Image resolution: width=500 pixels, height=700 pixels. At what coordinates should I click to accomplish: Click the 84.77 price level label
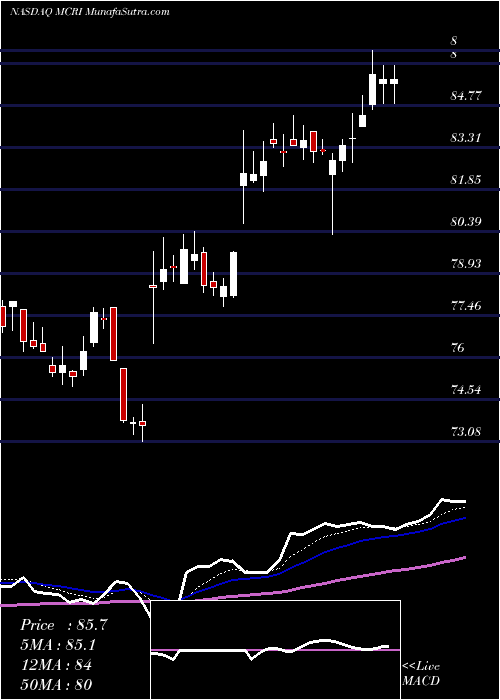466,96
